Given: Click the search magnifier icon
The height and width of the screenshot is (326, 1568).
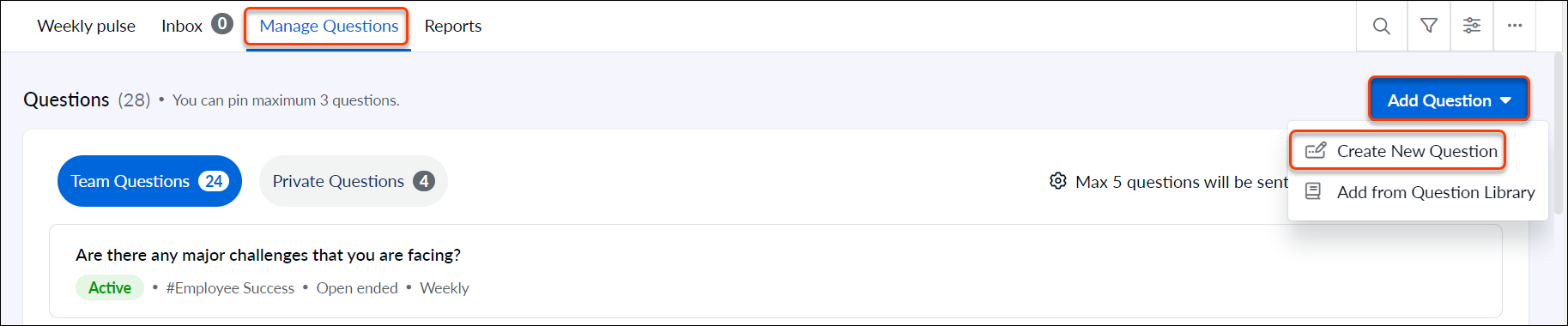Looking at the screenshot, I should point(1381,26).
